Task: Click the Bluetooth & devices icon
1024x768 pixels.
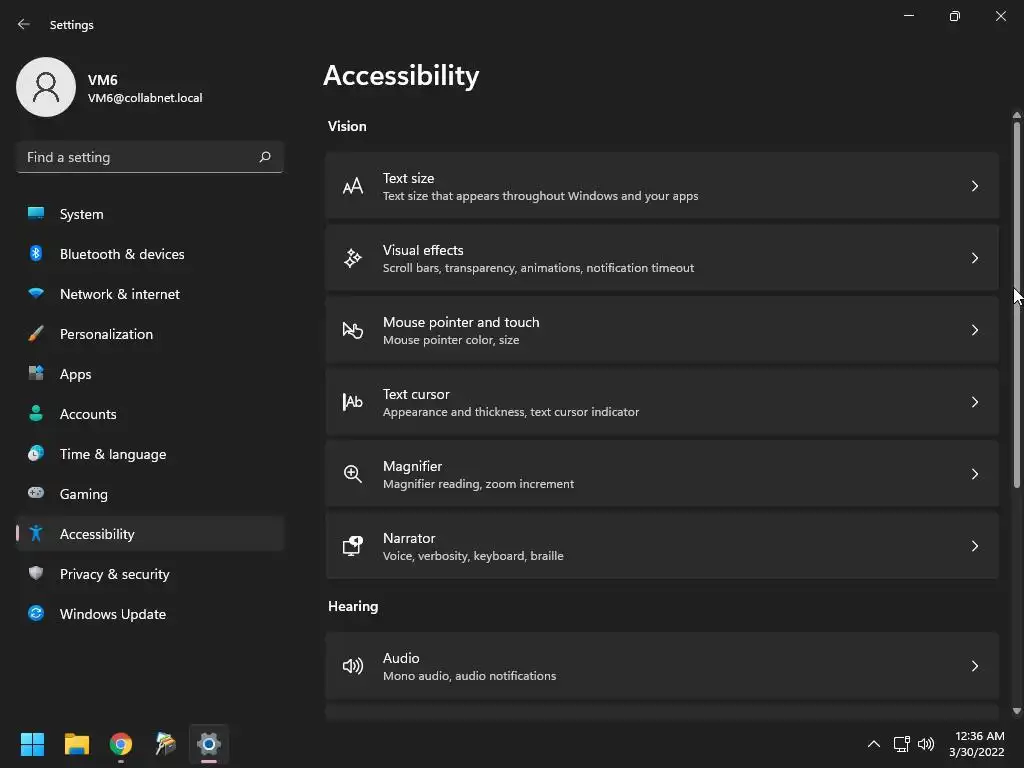Action: pyautogui.click(x=36, y=254)
